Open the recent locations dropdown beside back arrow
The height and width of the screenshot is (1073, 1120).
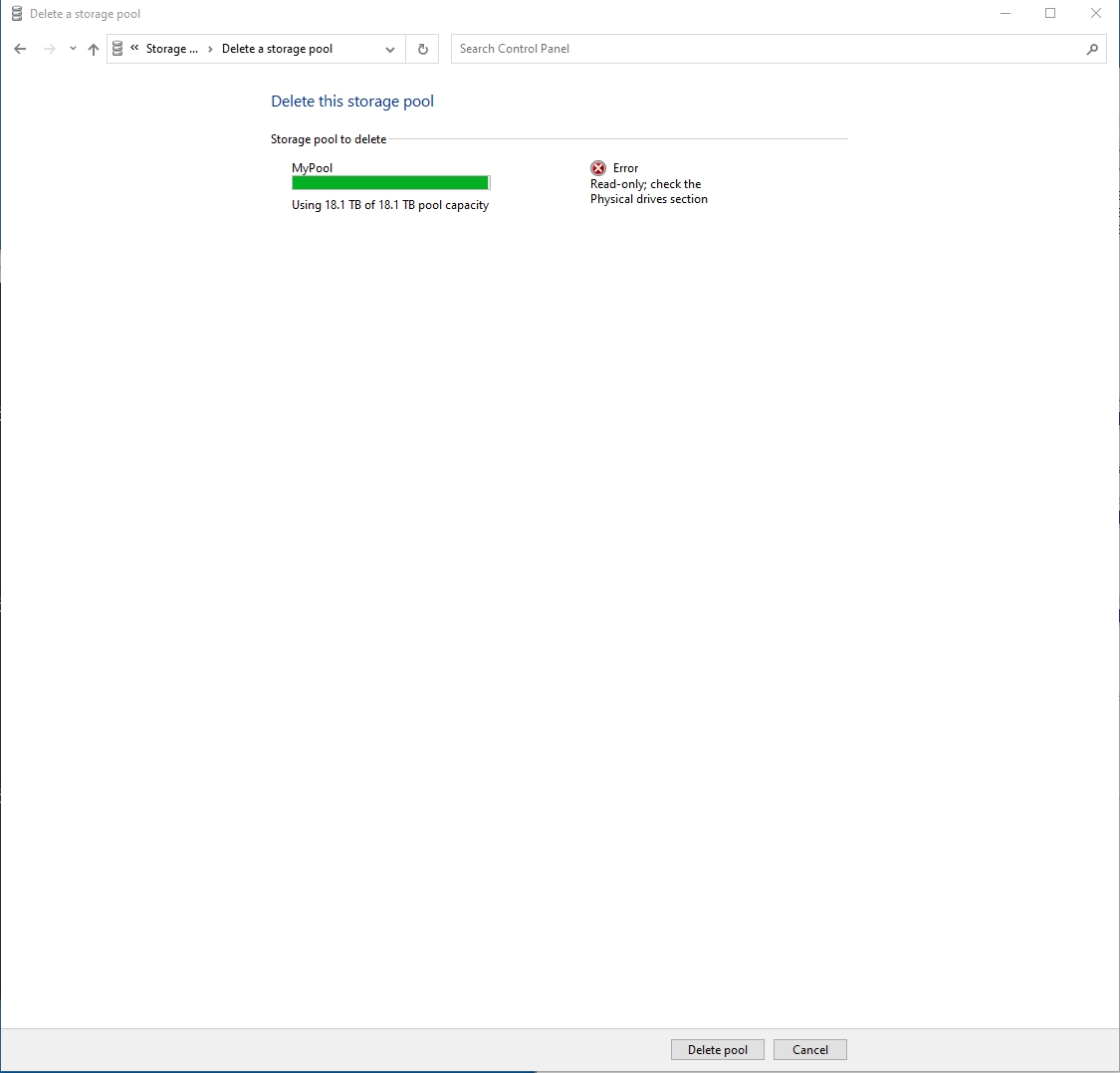pos(71,48)
